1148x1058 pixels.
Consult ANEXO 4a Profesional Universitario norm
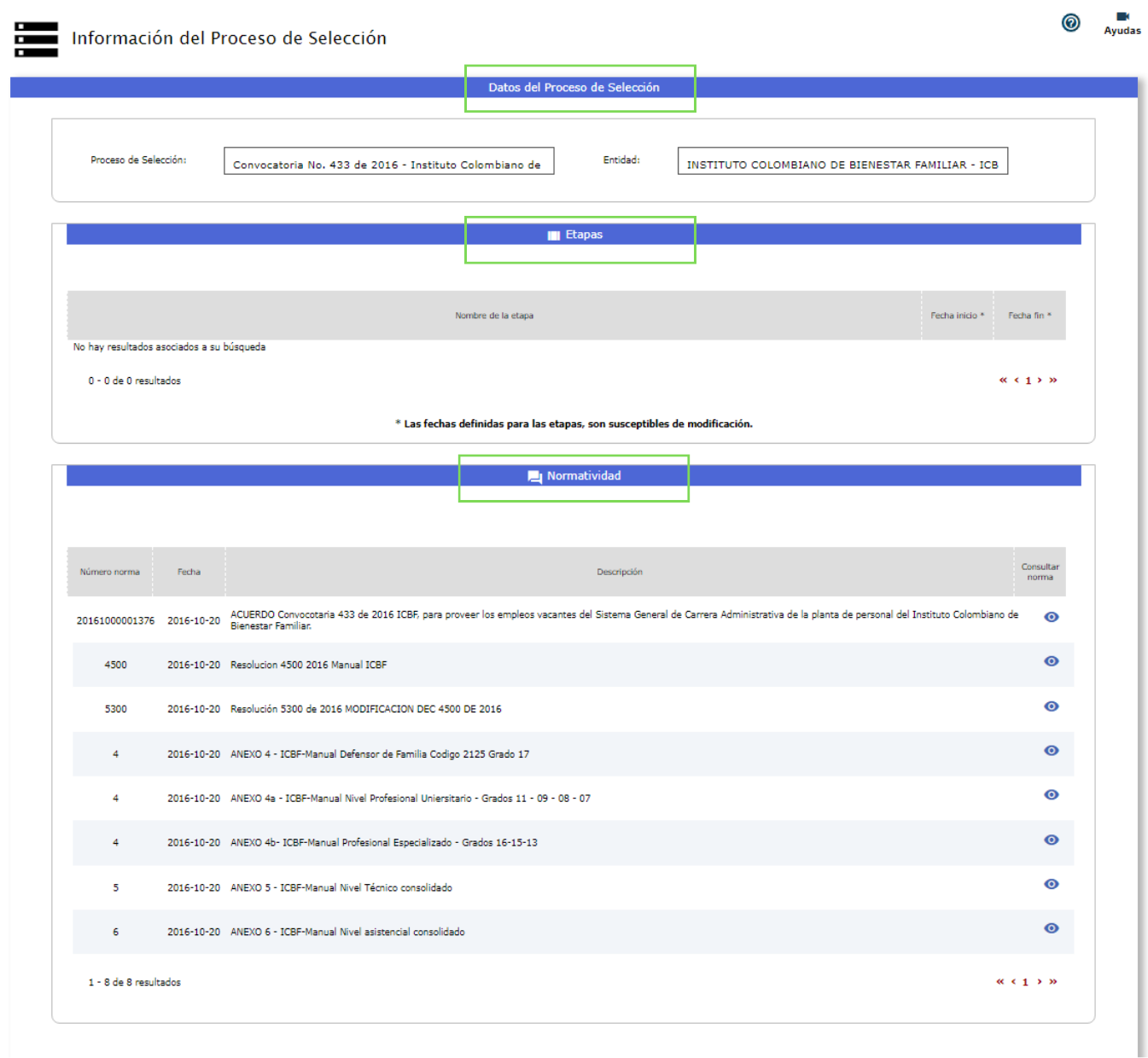point(1052,795)
